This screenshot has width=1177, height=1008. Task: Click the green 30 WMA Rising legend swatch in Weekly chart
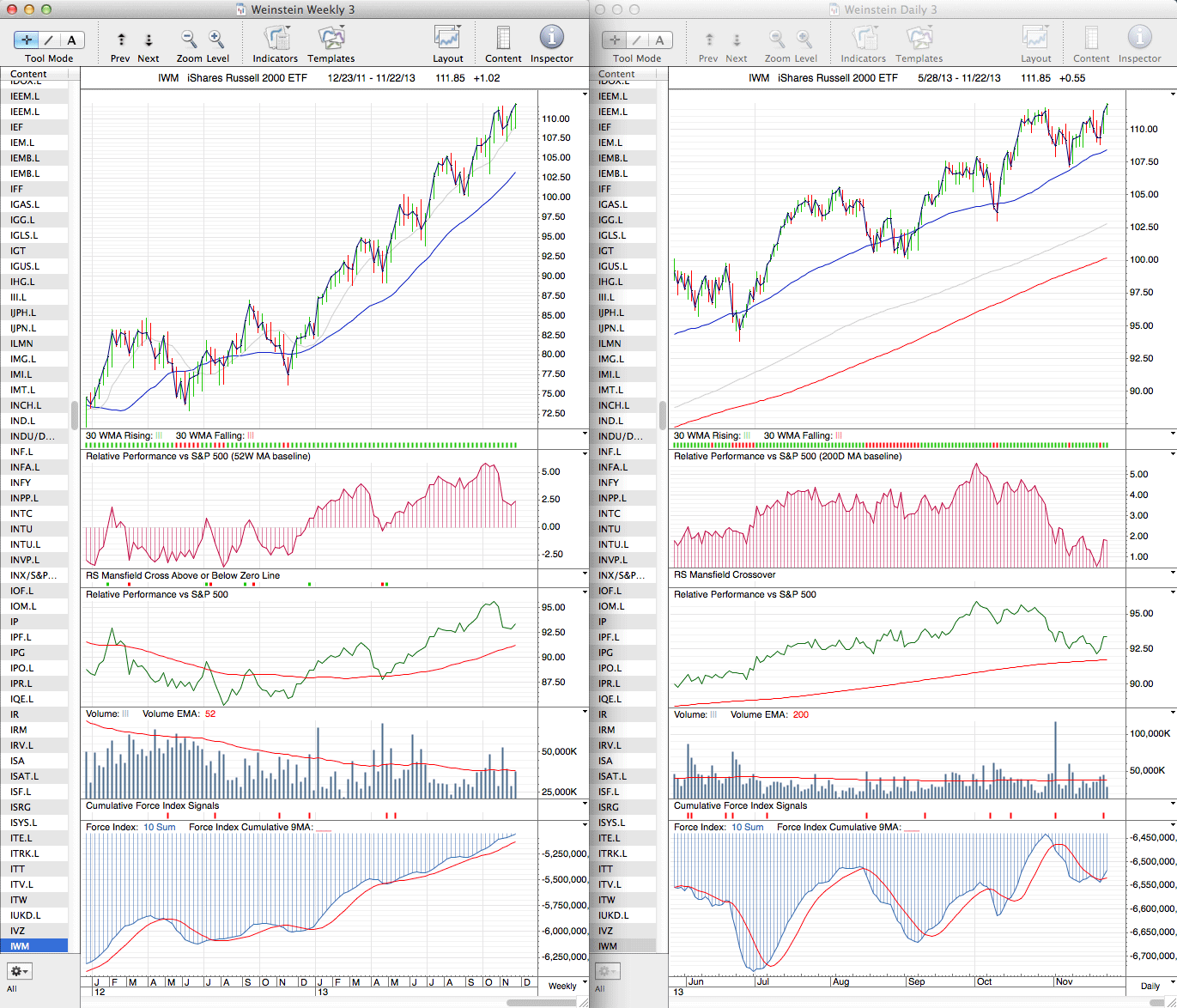[x=159, y=435]
